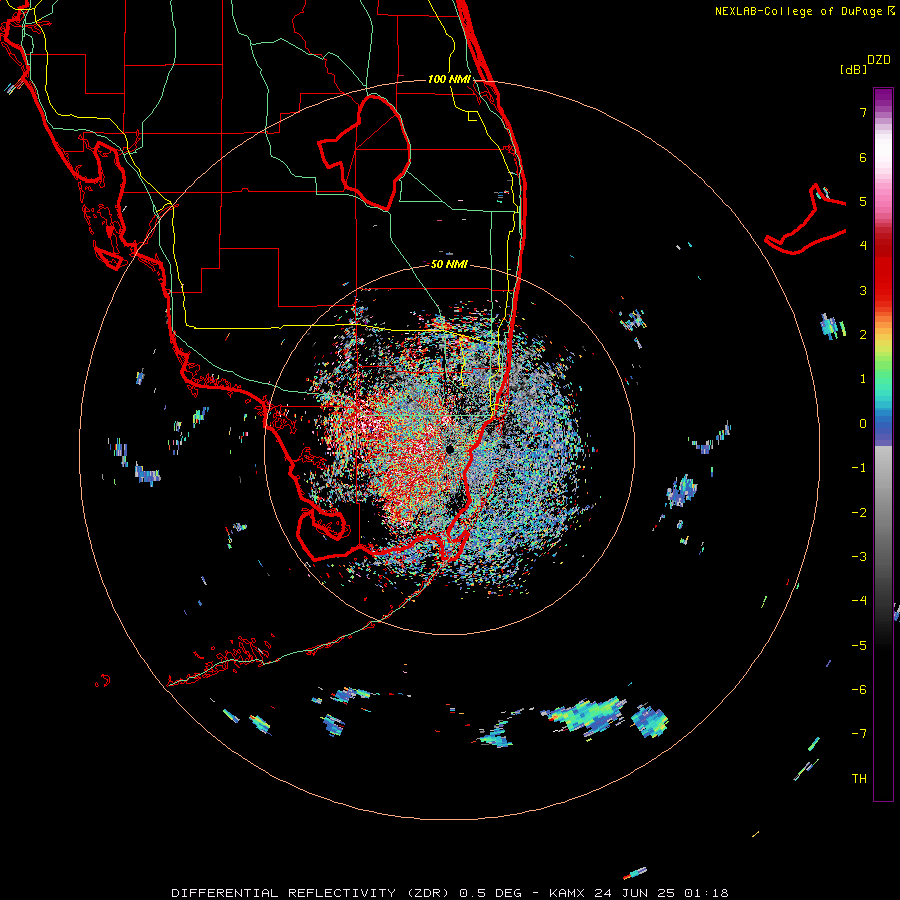Click the [dB] units label
Image resolution: width=900 pixels, height=900 pixels.
point(854,69)
